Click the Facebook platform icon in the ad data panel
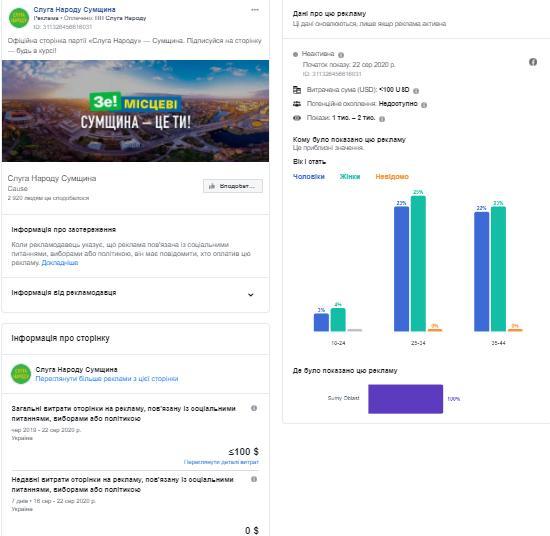 pos(533,62)
